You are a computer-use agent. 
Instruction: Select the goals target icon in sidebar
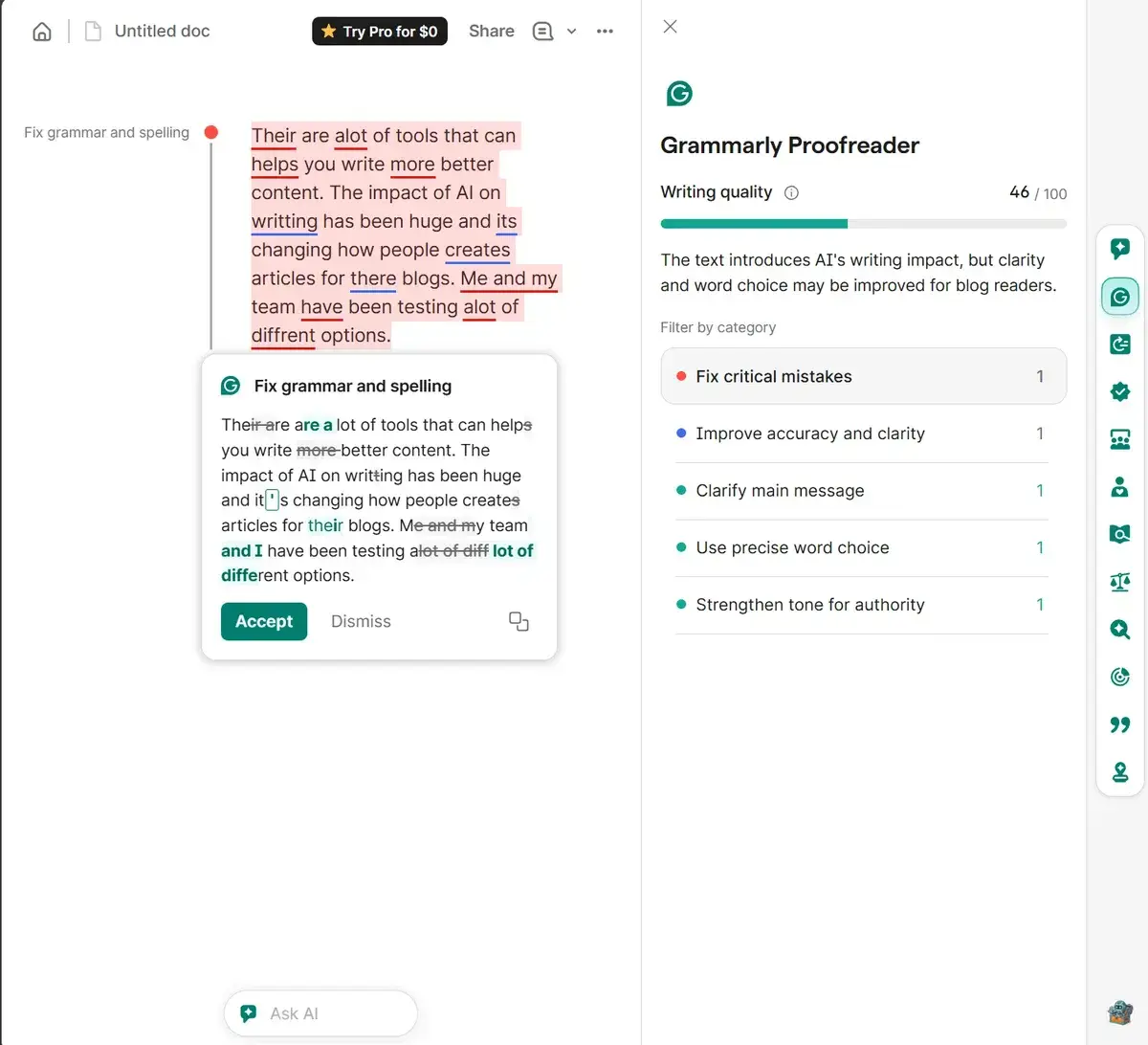(x=1119, y=677)
